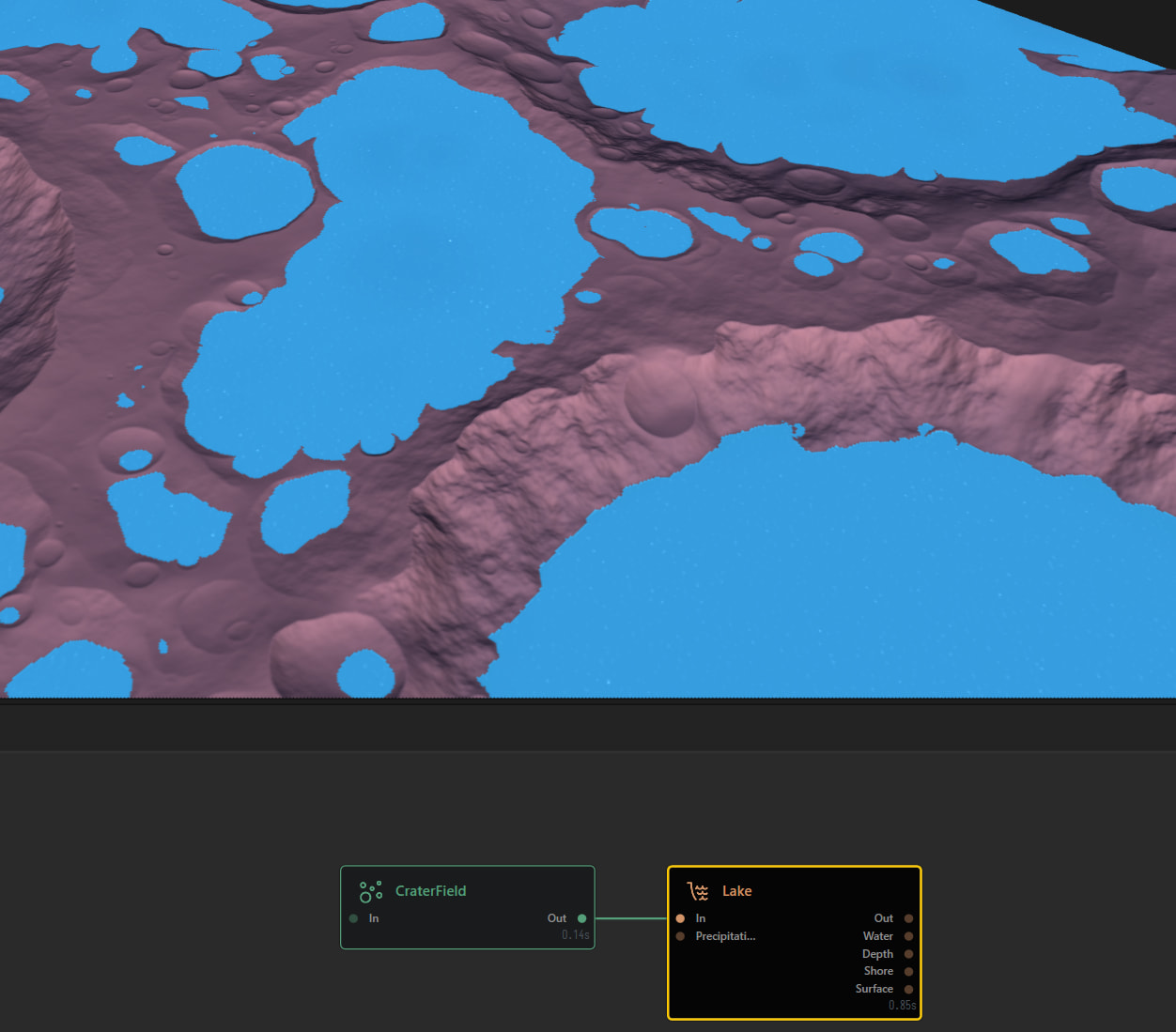Click the Lake node water icon
This screenshot has height=1032, width=1176.
point(698,891)
